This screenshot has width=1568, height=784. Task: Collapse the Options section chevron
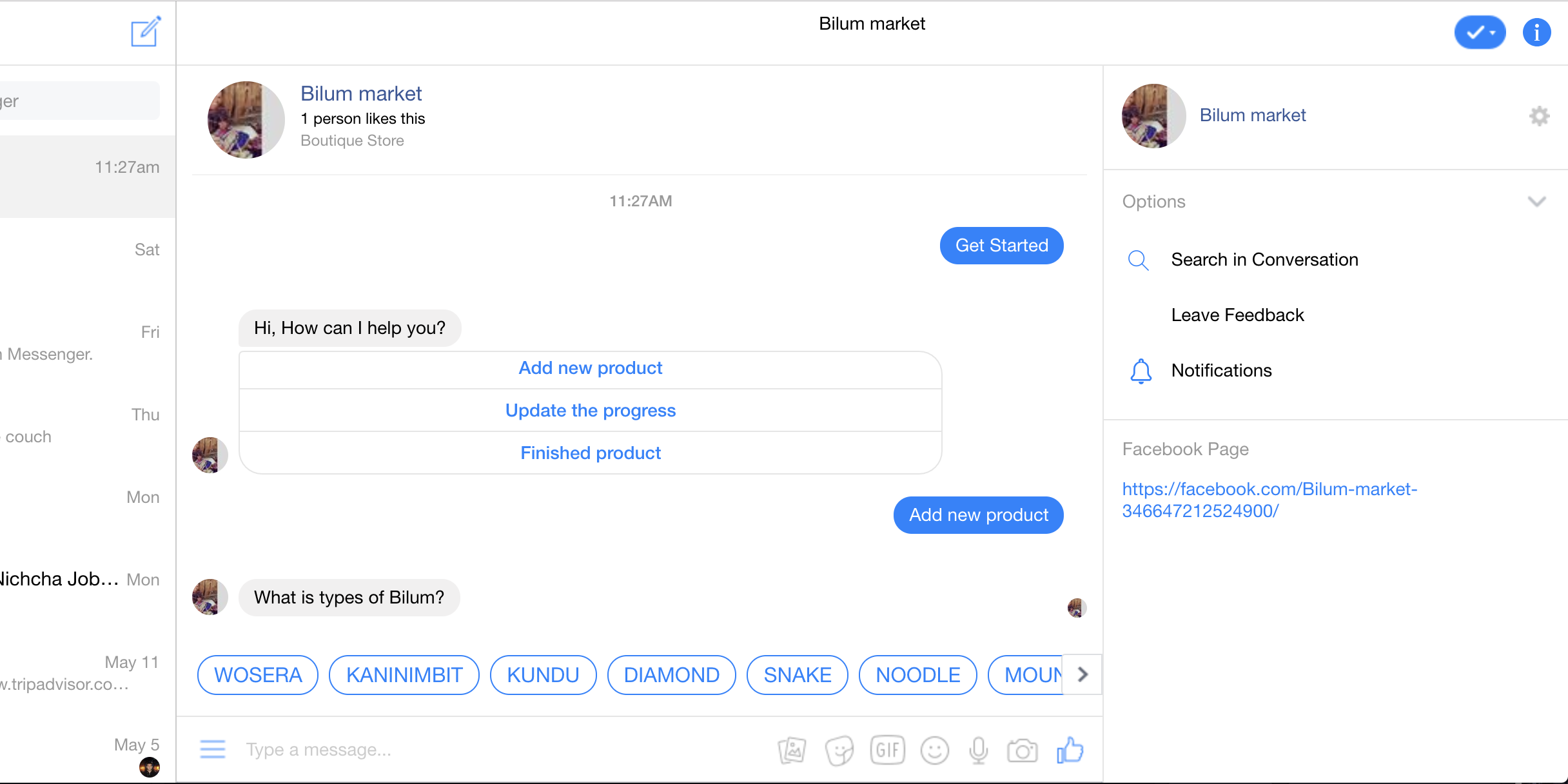click(1537, 202)
